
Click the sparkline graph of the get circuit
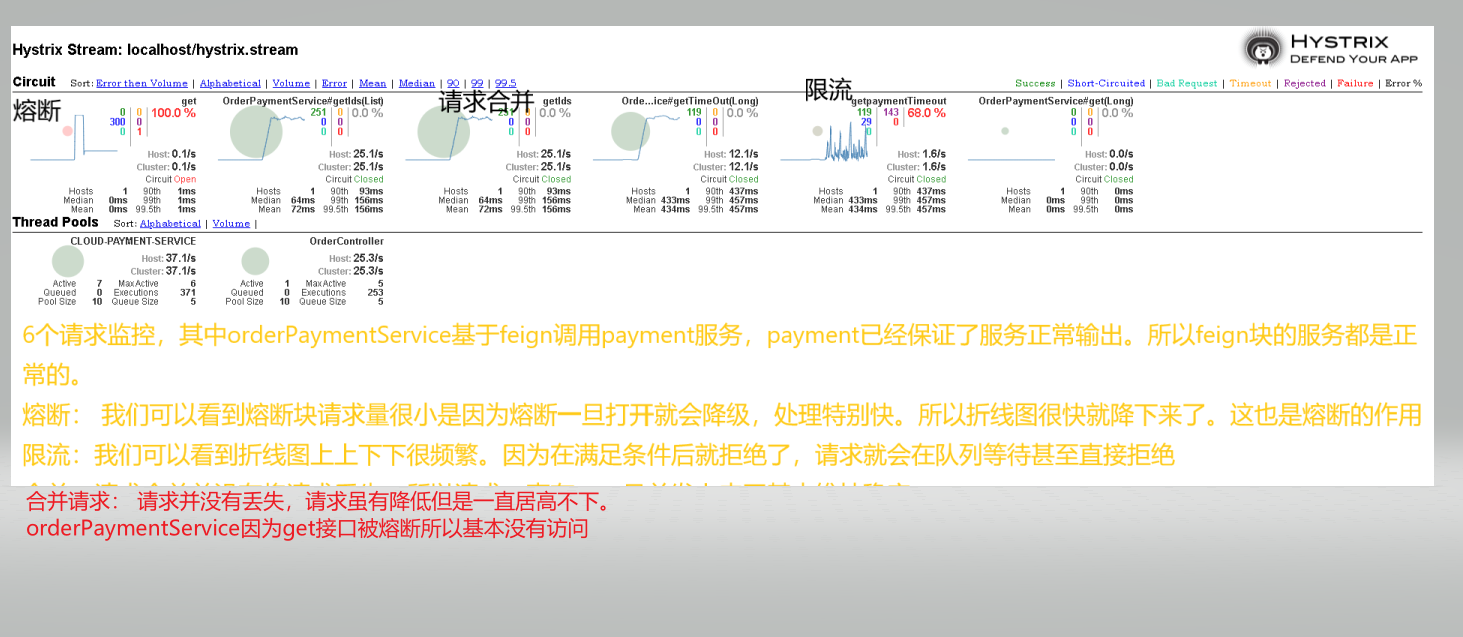(73, 137)
